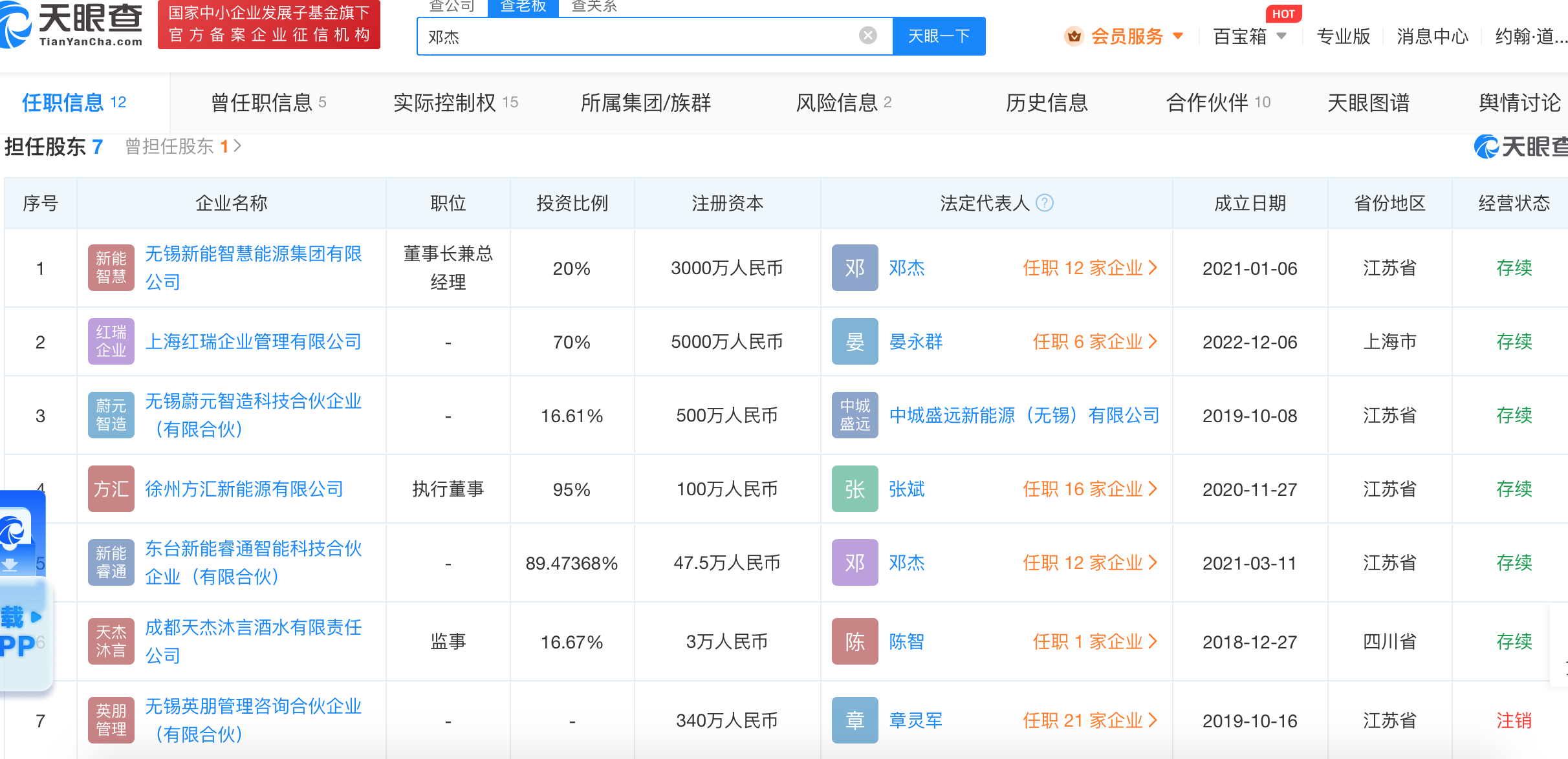Click the 新能智慧 company logo badge
Screen dimensions: 1568x759
pyautogui.click(x=111, y=268)
